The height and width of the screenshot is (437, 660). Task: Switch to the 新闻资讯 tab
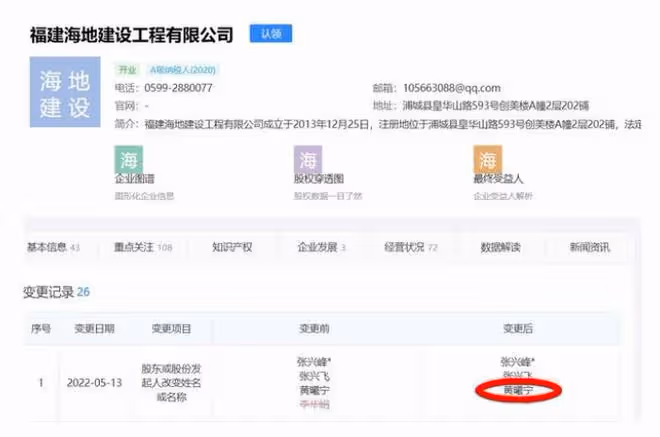point(590,247)
